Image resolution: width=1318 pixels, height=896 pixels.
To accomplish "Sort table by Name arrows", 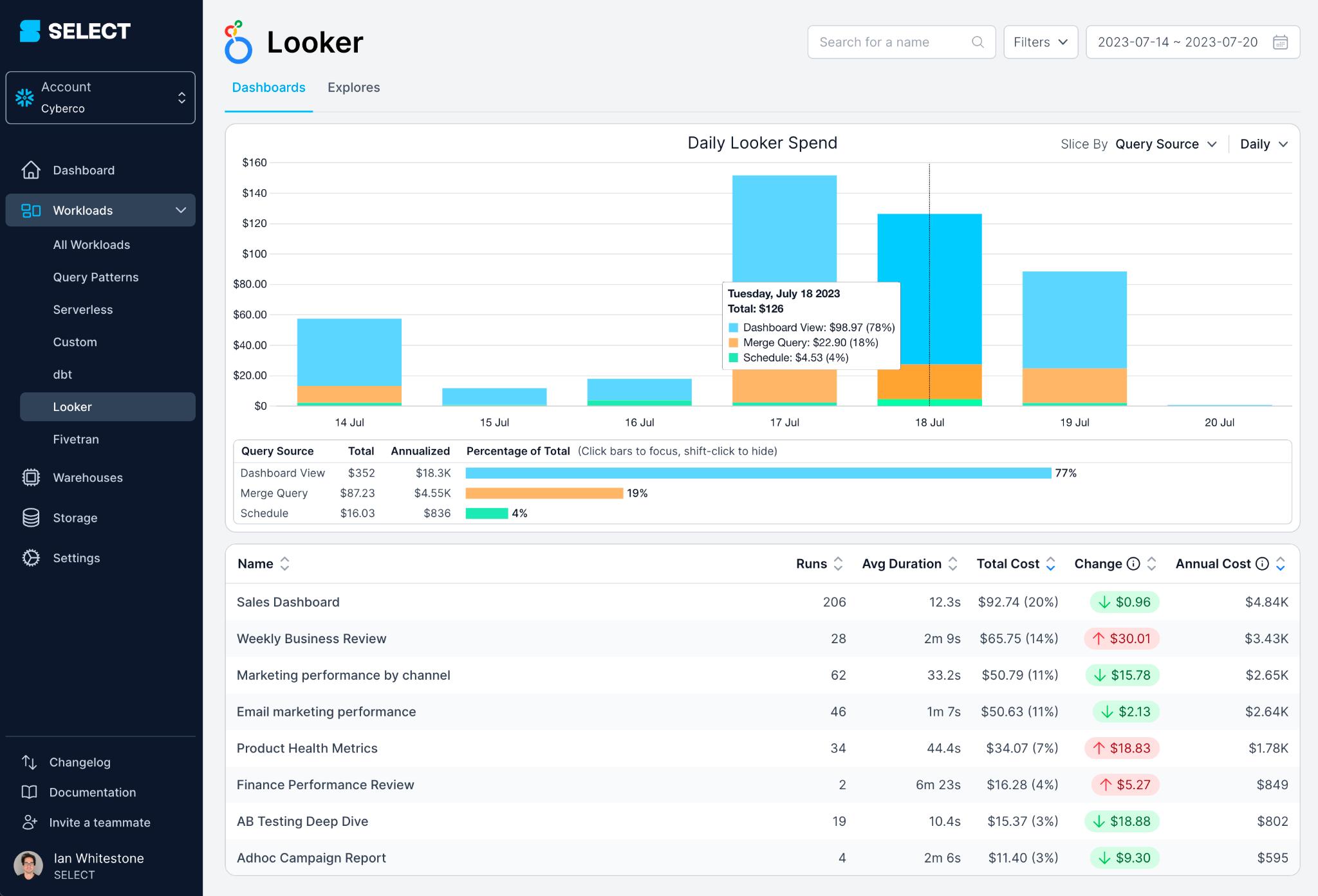I will (284, 564).
